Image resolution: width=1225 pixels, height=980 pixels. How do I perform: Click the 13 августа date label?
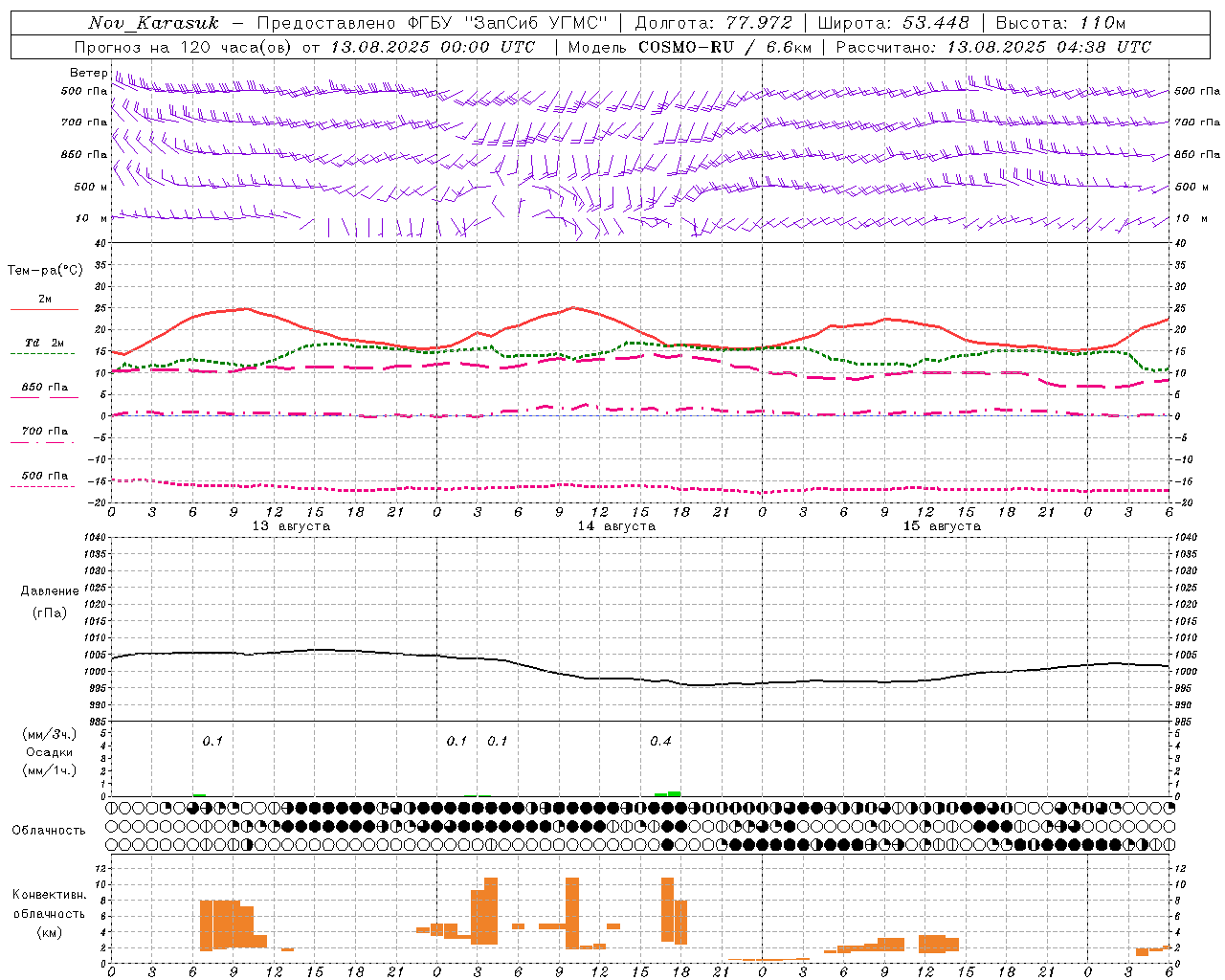tap(291, 526)
